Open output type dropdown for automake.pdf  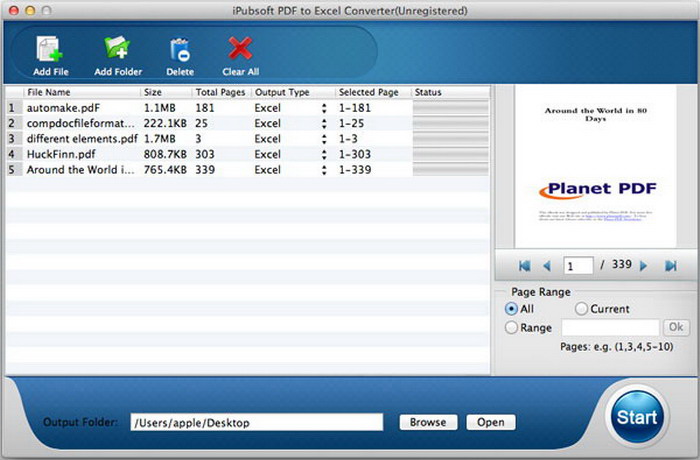click(x=324, y=108)
